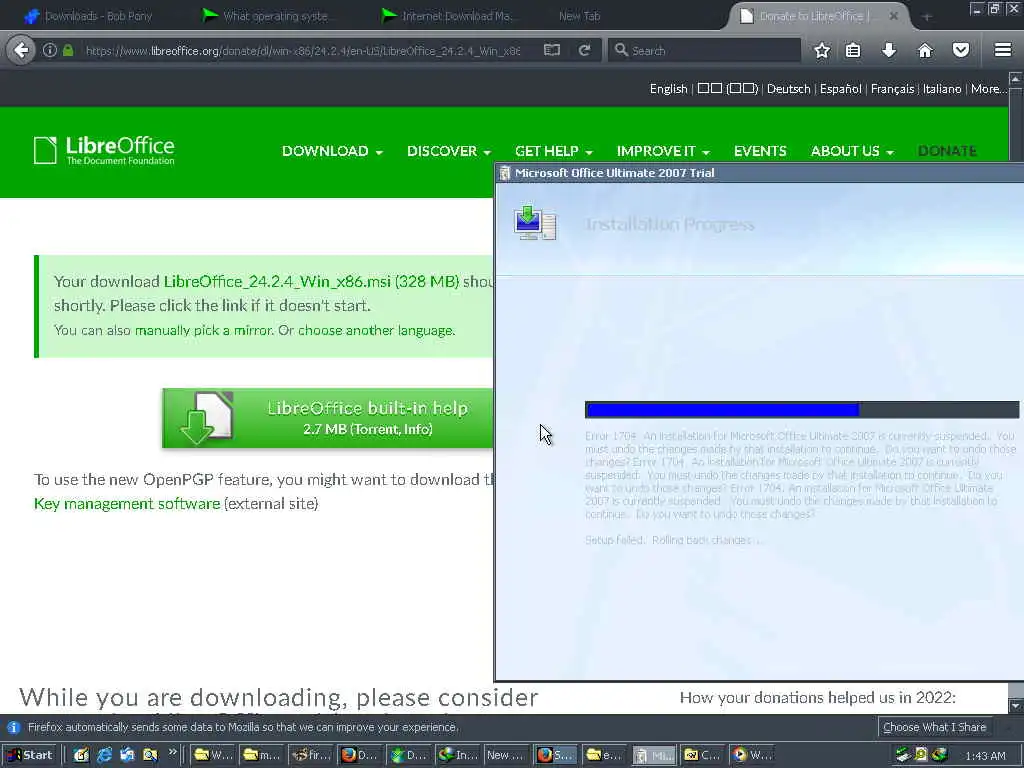Click the built-in help download arrow icon
Screen dimensions: 1024x768
click(x=204, y=418)
